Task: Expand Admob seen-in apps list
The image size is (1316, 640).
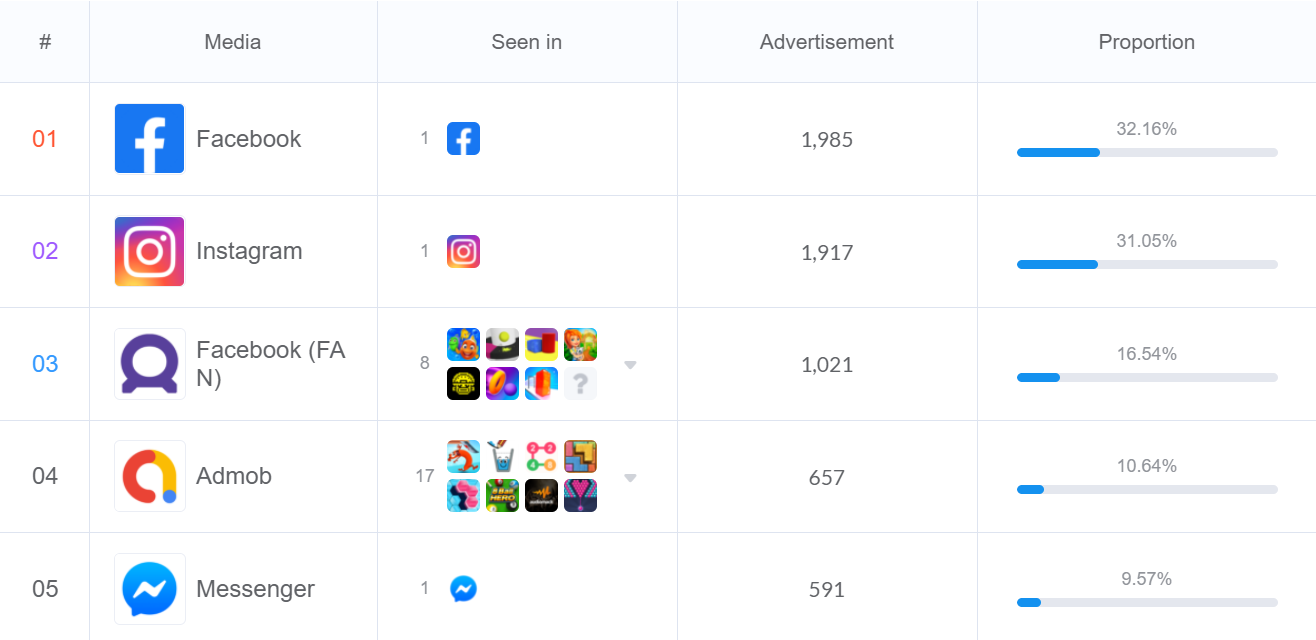Action: pos(630,478)
